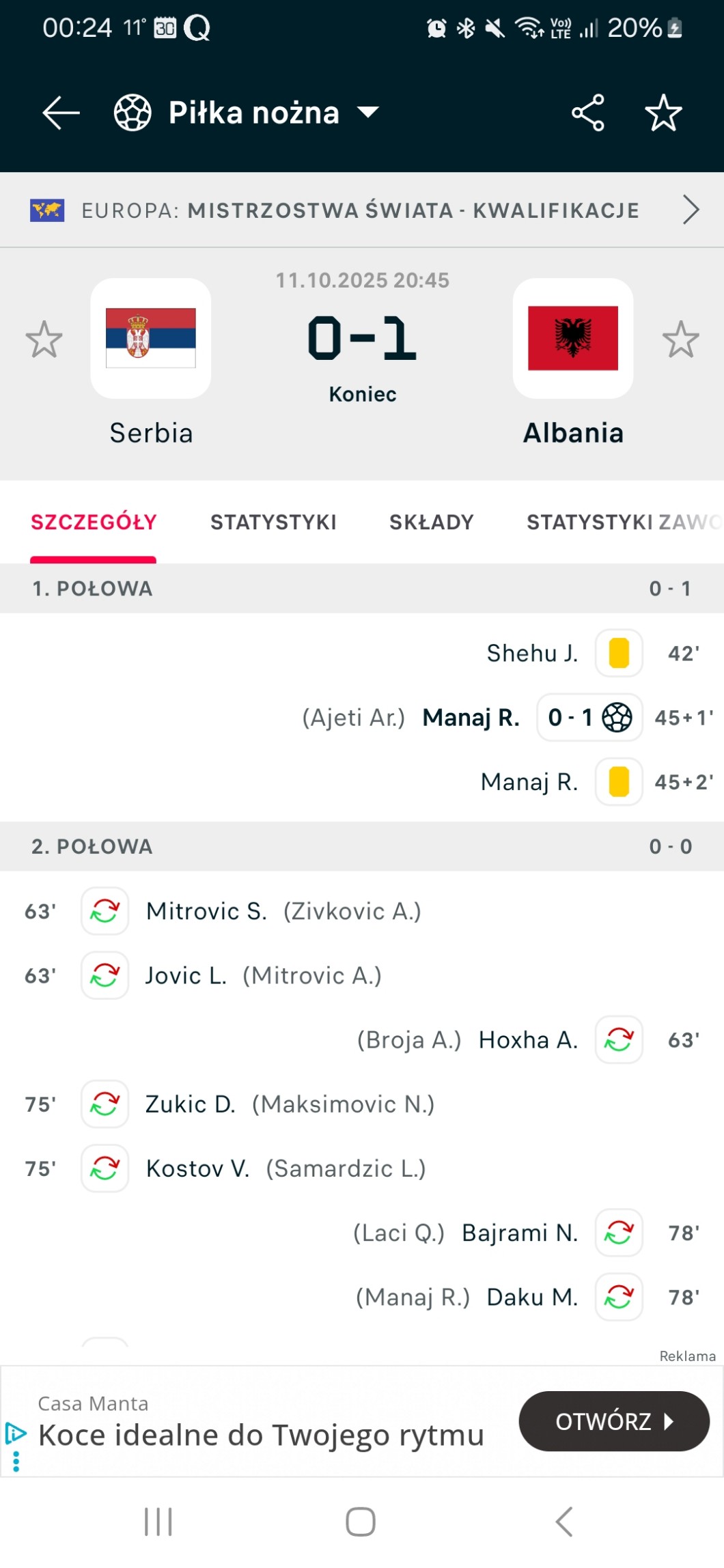Toggle favorite star for Albania
Image resolution: width=724 pixels, height=1568 pixels.
[680, 339]
